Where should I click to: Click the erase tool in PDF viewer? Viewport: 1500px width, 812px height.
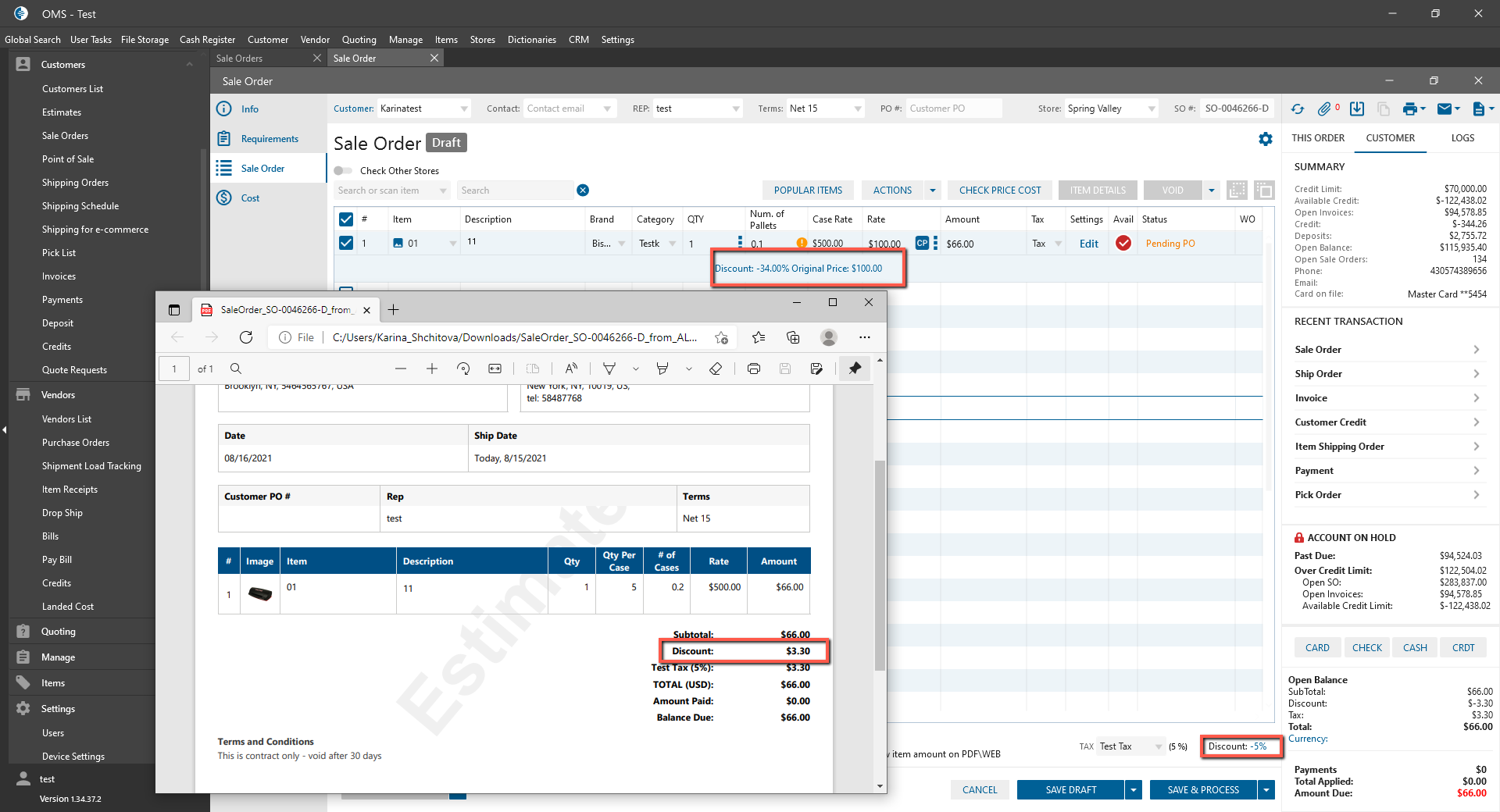tap(715, 369)
